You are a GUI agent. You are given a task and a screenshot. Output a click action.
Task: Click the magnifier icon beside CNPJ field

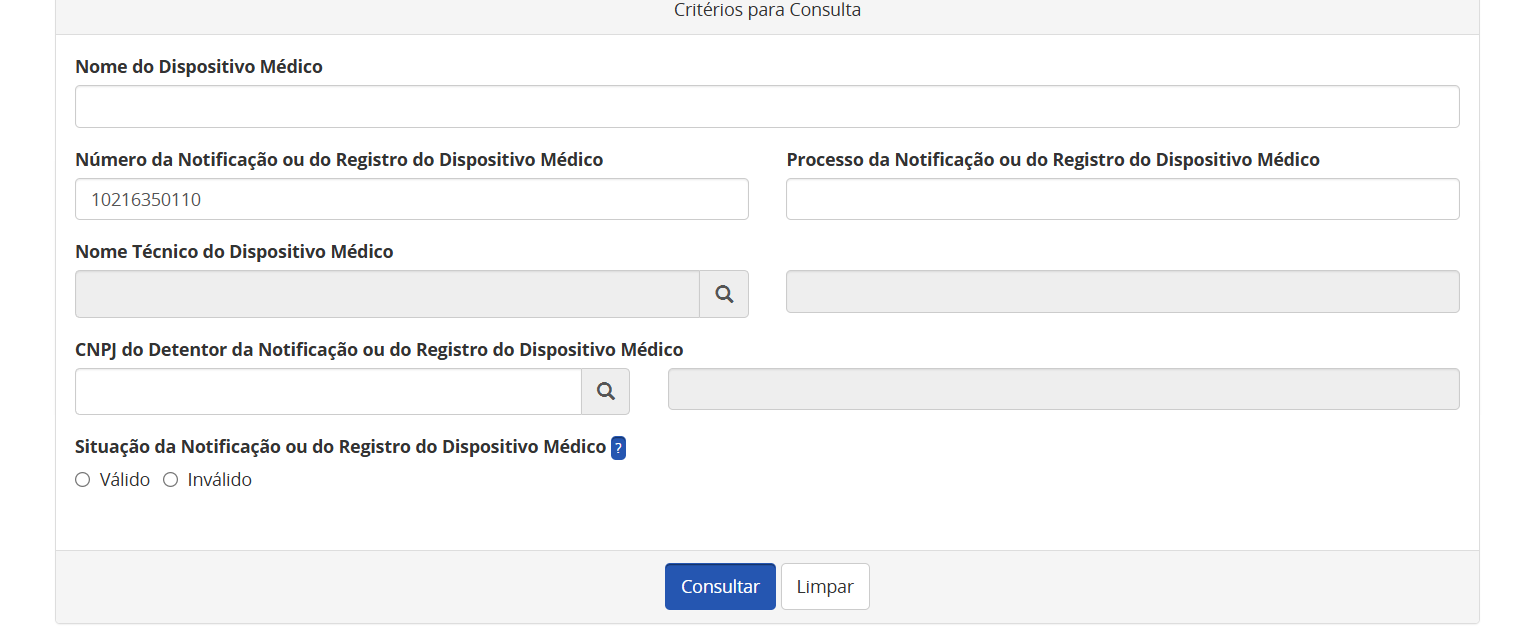click(606, 391)
